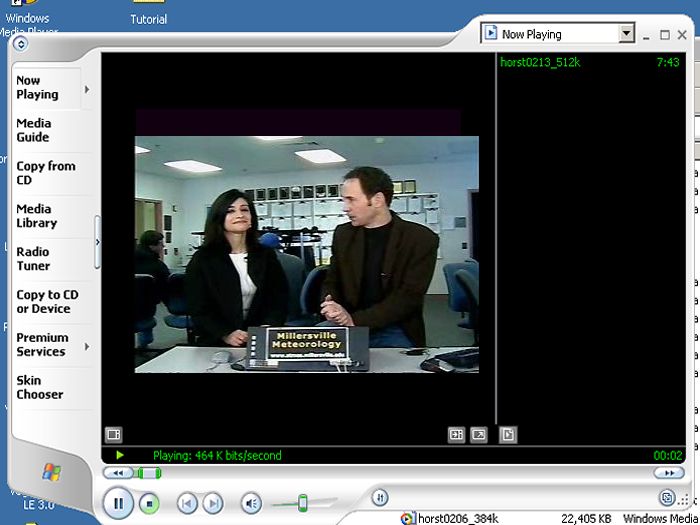Skip to the previous track
This screenshot has width=700, height=525.
(187, 504)
